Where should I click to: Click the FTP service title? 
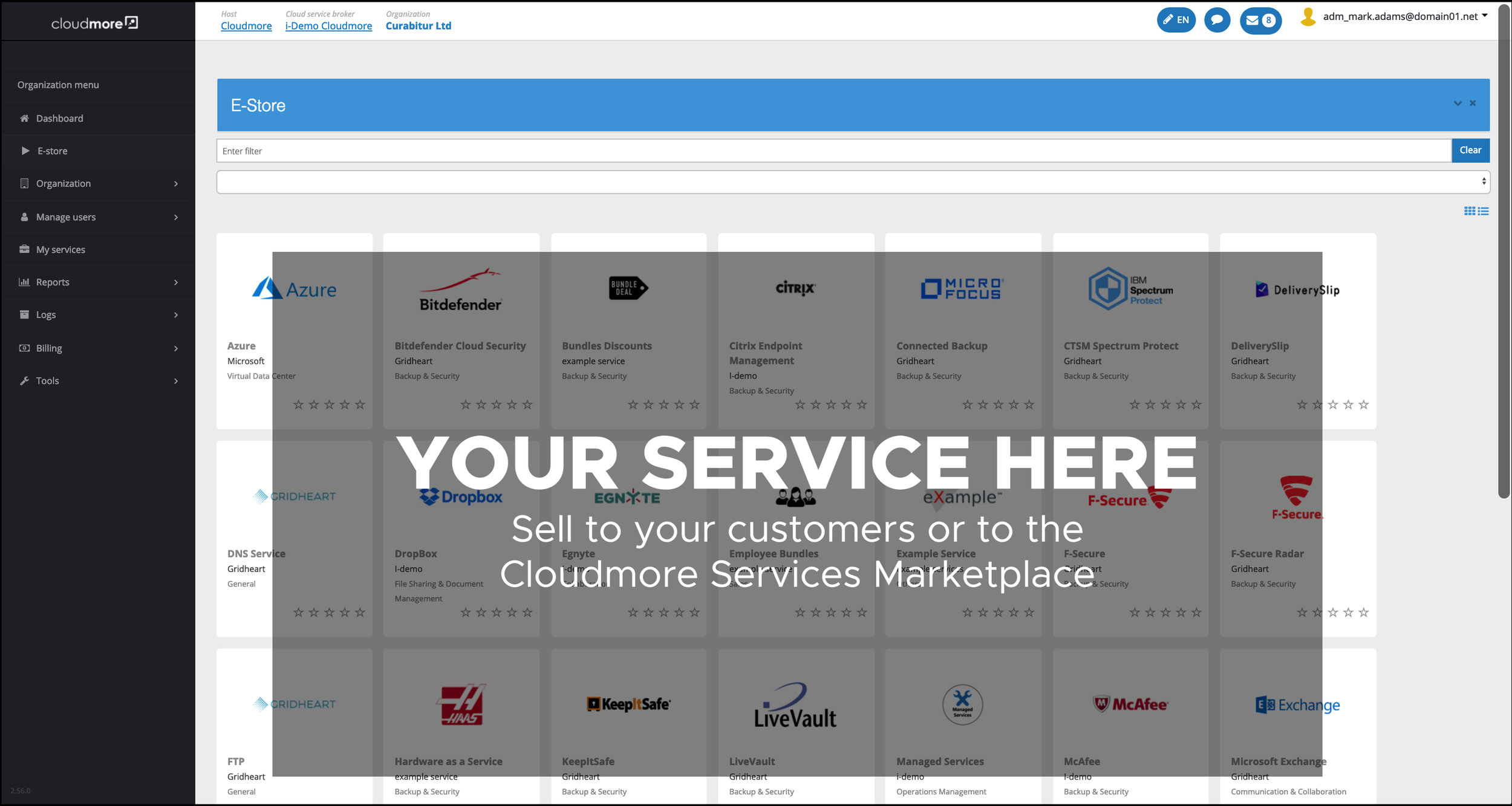click(236, 762)
